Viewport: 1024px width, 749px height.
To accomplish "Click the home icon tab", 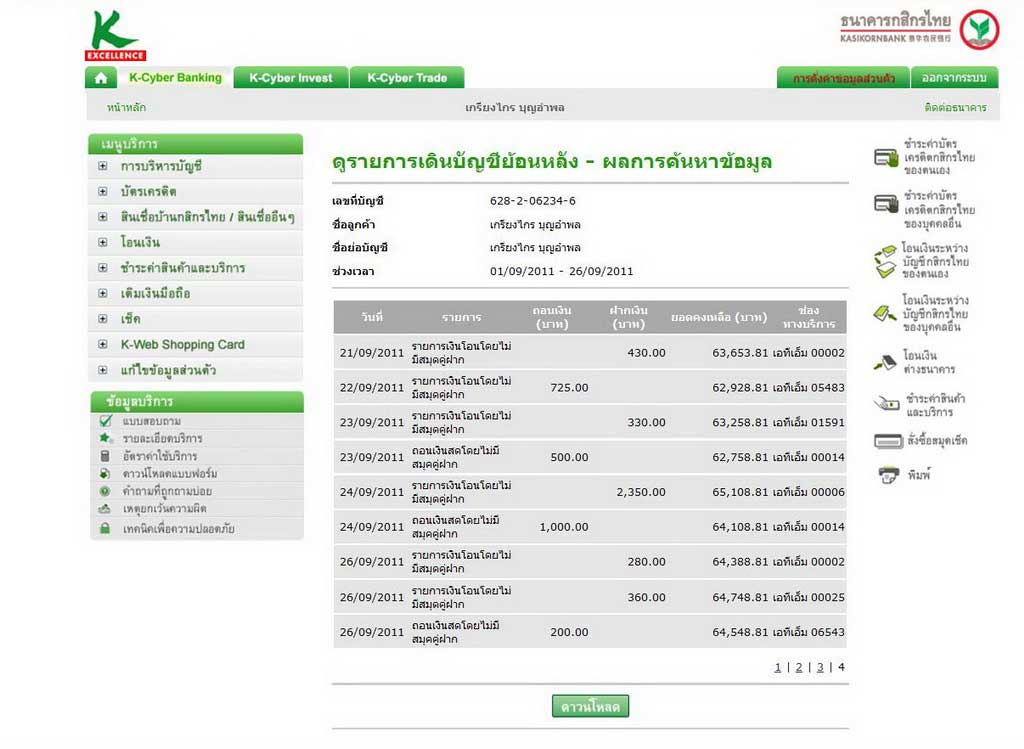I will click(x=100, y=78).
